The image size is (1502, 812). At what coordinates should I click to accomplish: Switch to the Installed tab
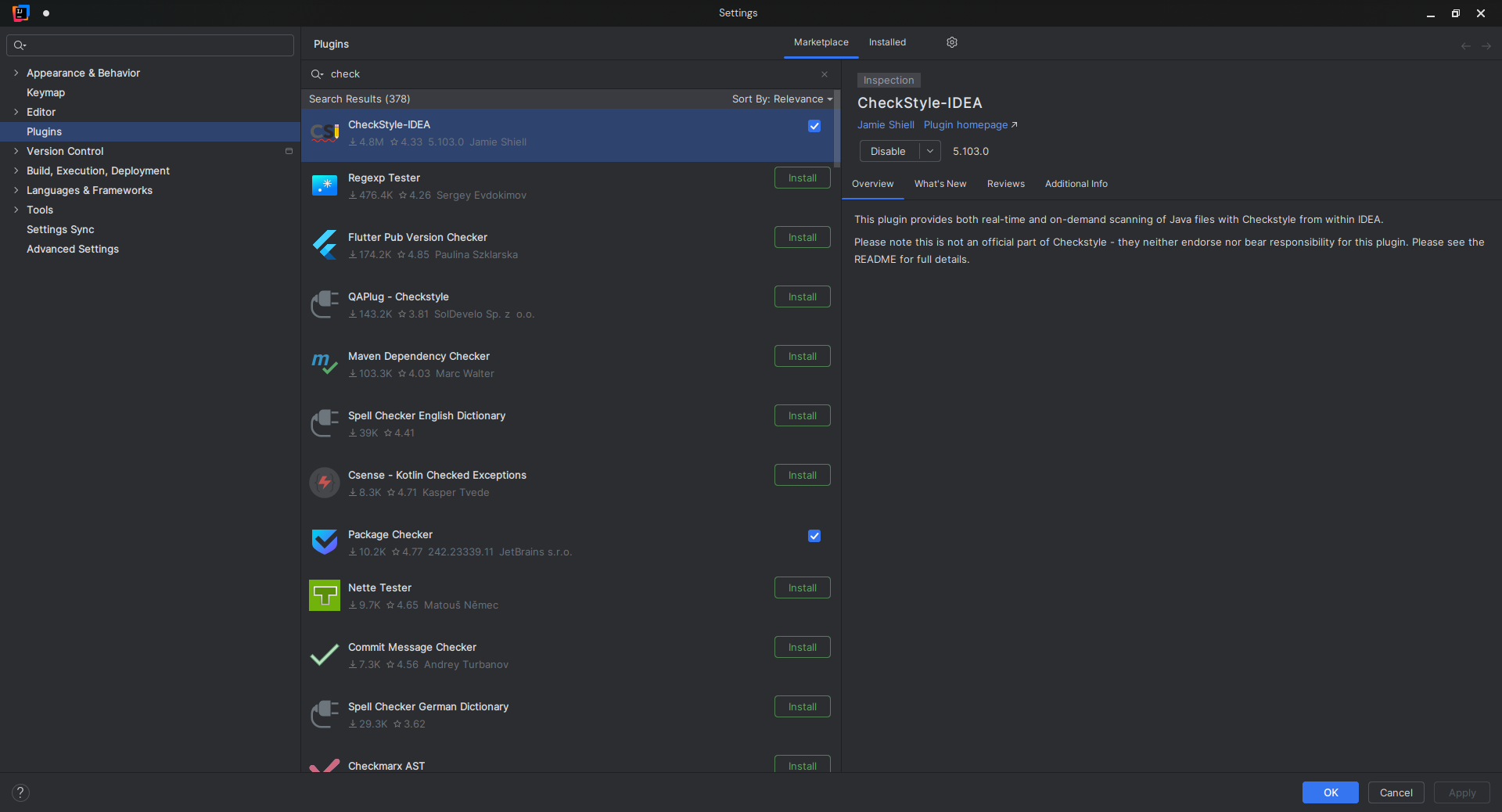coord(887,42)
